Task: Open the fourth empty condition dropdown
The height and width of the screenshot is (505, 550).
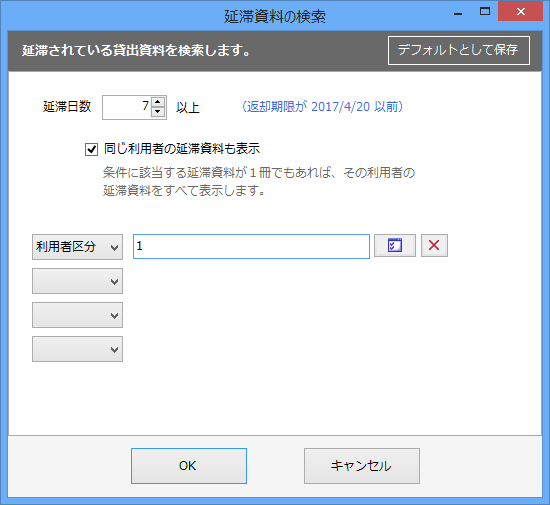Action: (78, 349)
